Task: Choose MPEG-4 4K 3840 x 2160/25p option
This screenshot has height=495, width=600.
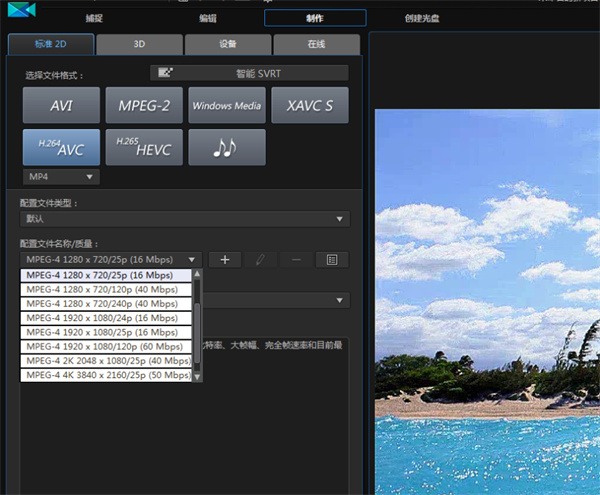Action: tap(107, 375)
